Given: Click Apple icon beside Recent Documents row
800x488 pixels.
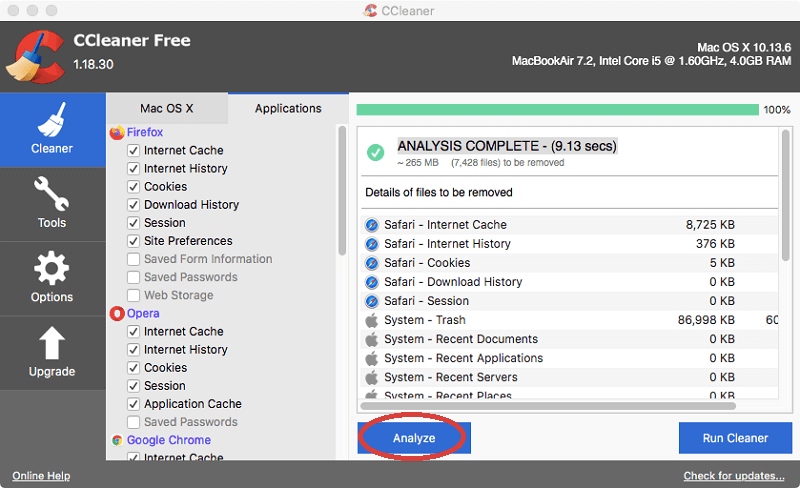Looking at the screenshot, I should [372, 339].
